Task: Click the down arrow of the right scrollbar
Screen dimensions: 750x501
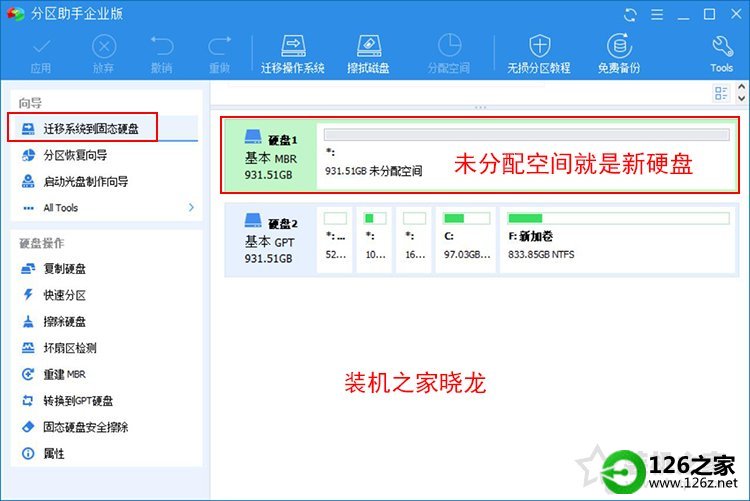Action: tap(741, 99)
